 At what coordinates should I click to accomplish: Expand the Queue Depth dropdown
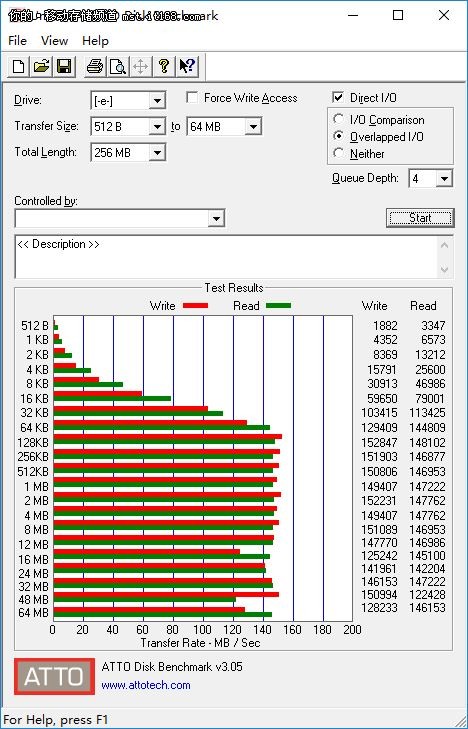coord(444,179)
